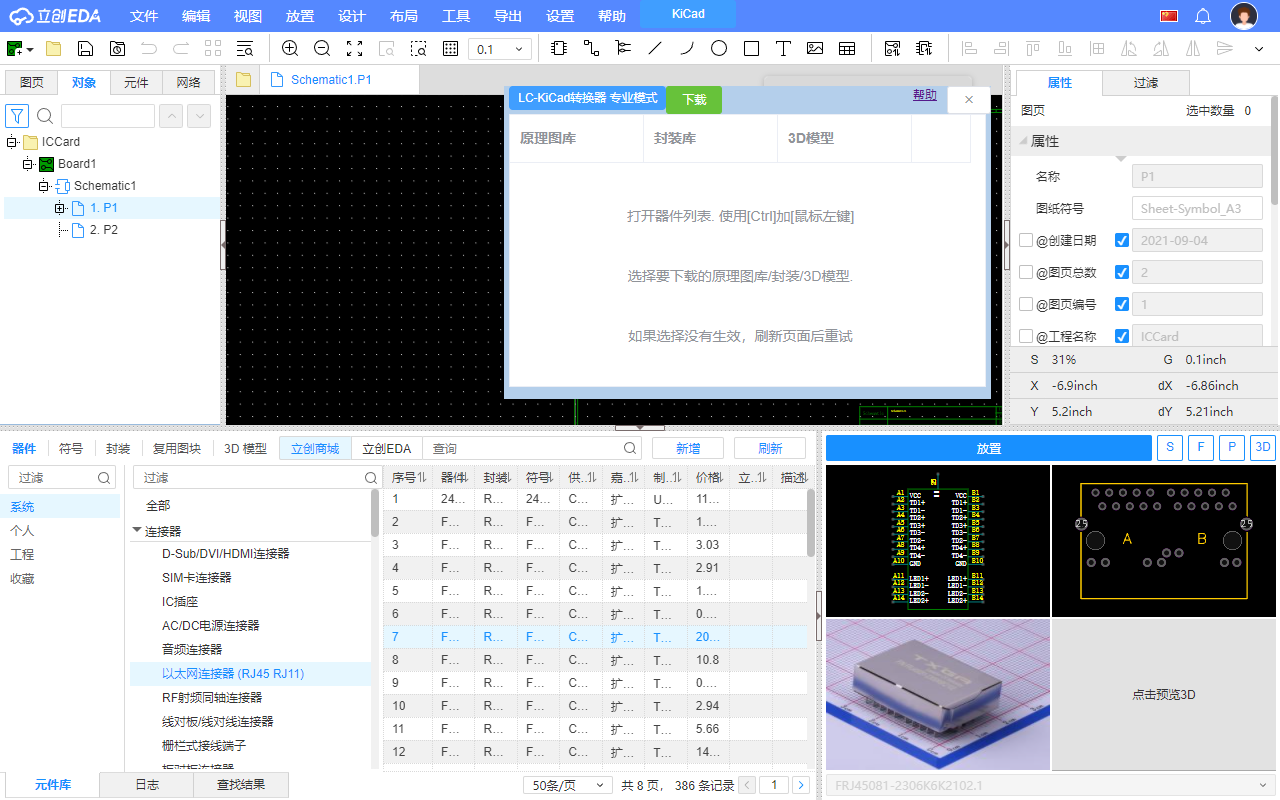The height and width of the screenshot is (800, 1280).
Task: Switch to the 过滤 tab in right panel
Action: [1146, 83]
